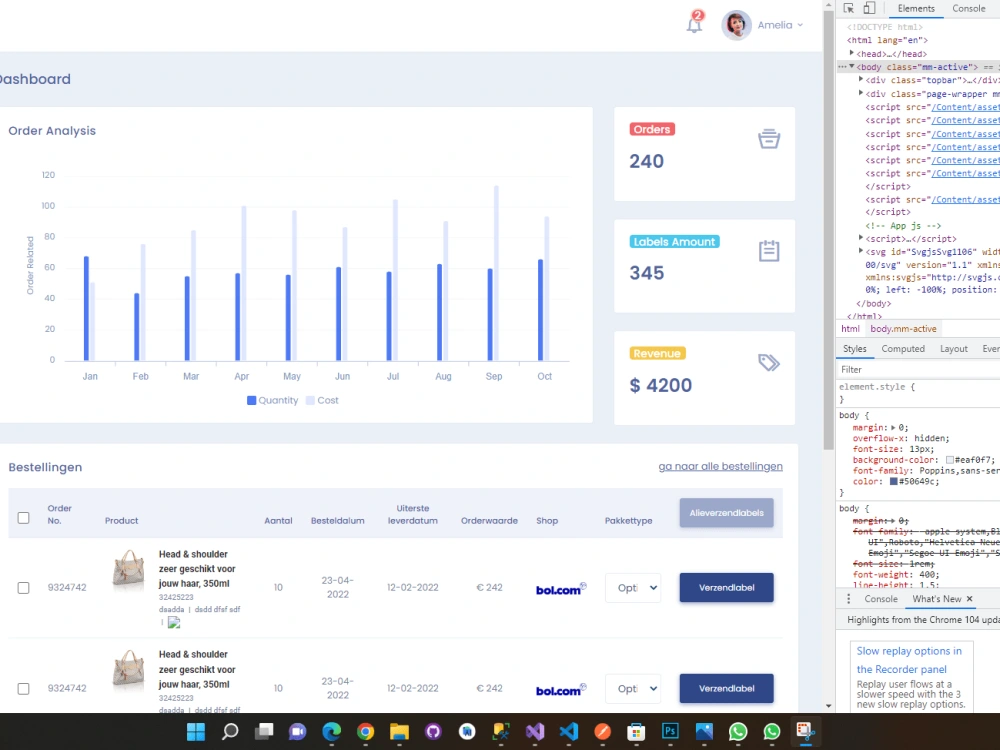Open Task View from taskbar
Viewport: 1000px width, 750px height.
tap(264, 732)
